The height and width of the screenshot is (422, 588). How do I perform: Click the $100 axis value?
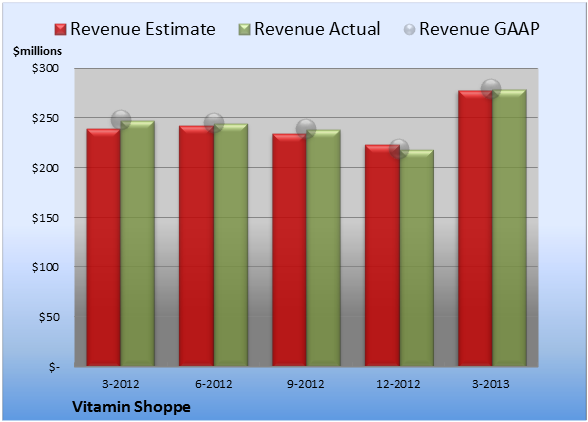coord(45,267)
